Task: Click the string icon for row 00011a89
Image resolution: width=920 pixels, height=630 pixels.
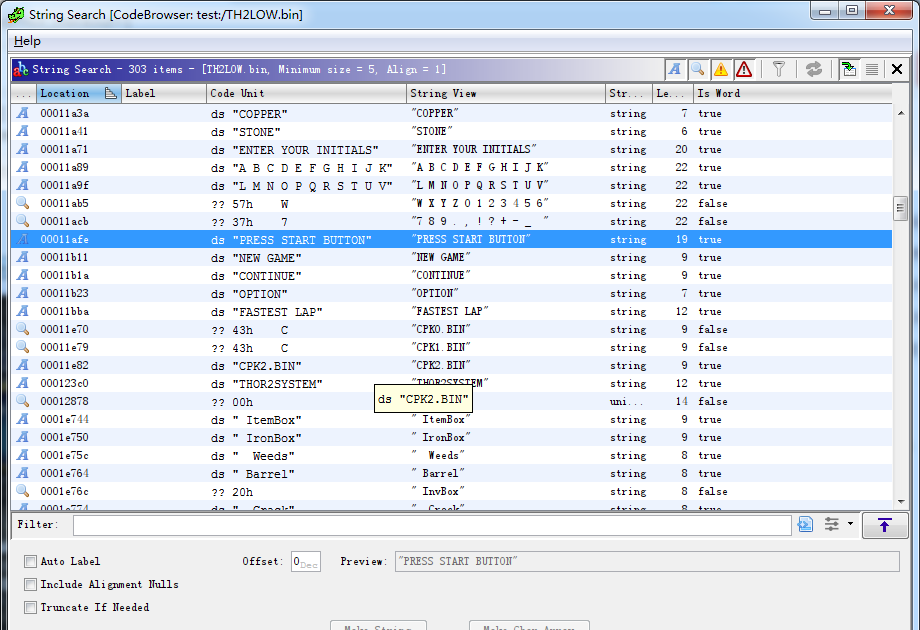Action: (22, 167)
